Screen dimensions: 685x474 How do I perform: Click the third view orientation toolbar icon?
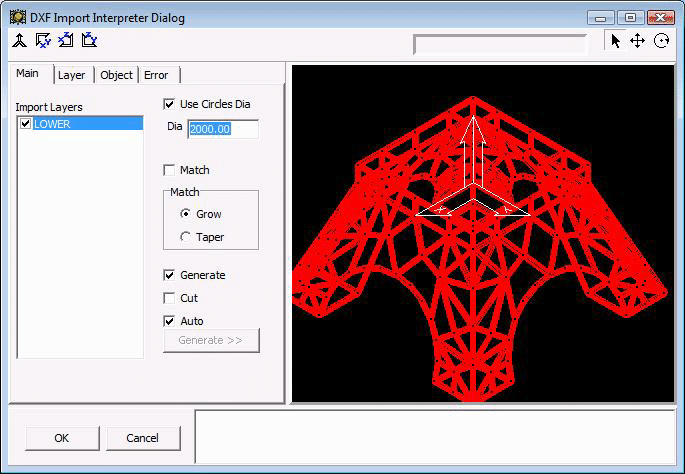pos(66,41)
